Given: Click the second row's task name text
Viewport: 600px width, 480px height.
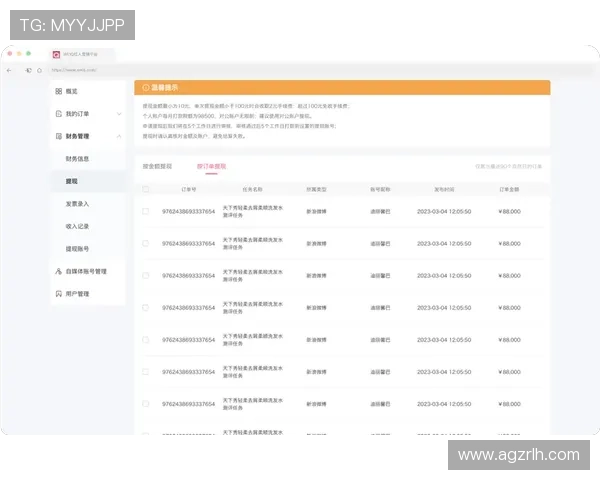Looking at the screenshot, I should (x=253, y=243).
